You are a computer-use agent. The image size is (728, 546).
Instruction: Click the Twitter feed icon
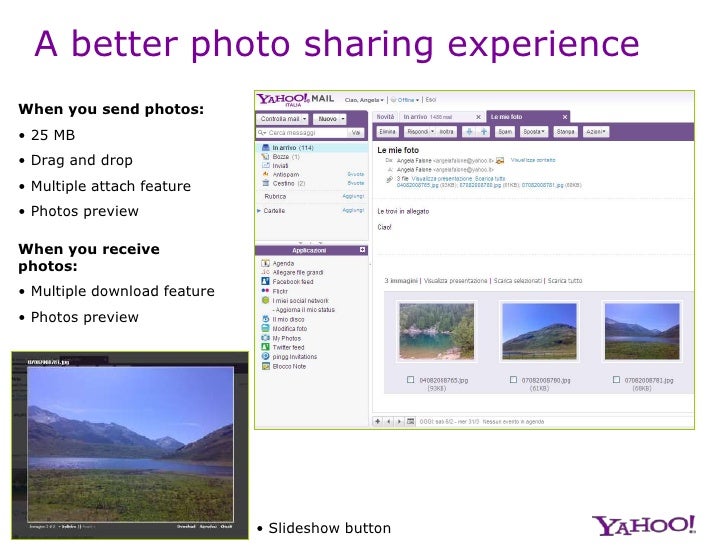tap(266, 347)
